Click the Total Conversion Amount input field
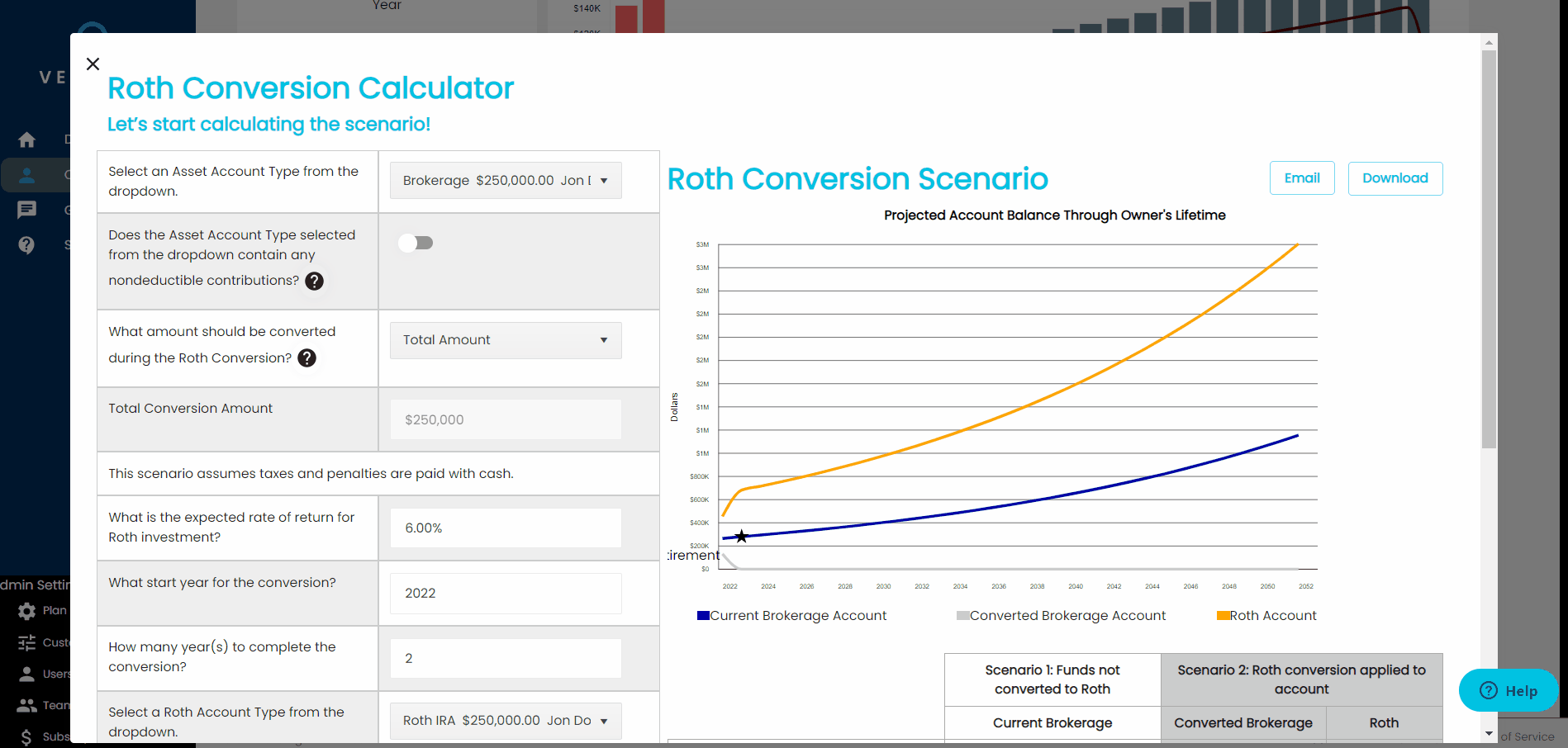Screen dimensions: 1568x748 point(505,419)
